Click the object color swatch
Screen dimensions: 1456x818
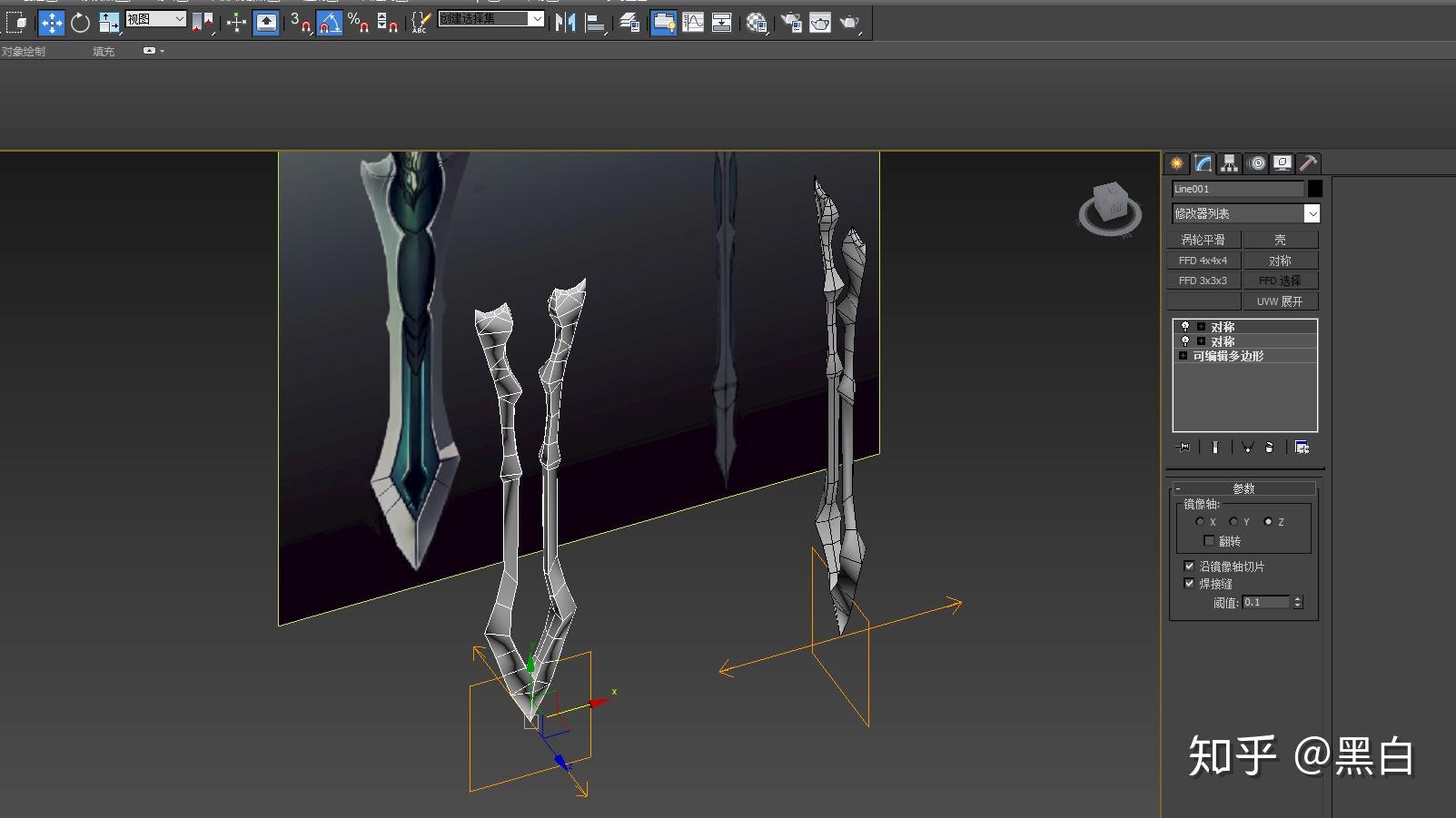click(x=1314, y=189)
